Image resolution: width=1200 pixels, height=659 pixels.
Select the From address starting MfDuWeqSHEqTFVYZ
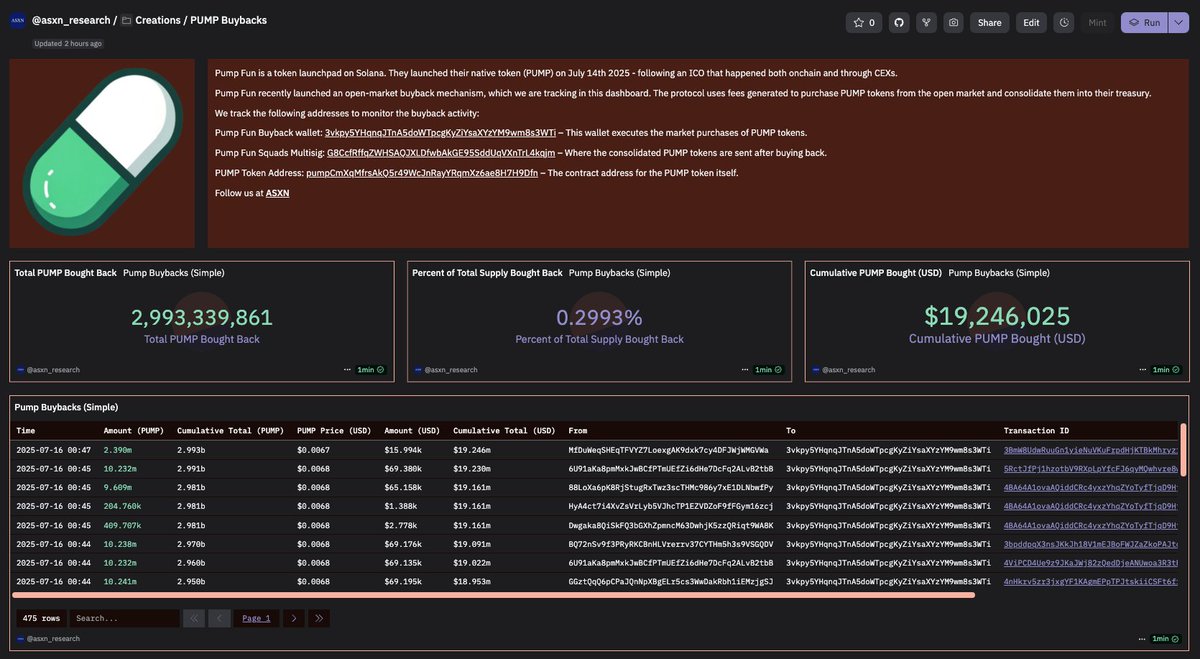(x=668, y=450)
